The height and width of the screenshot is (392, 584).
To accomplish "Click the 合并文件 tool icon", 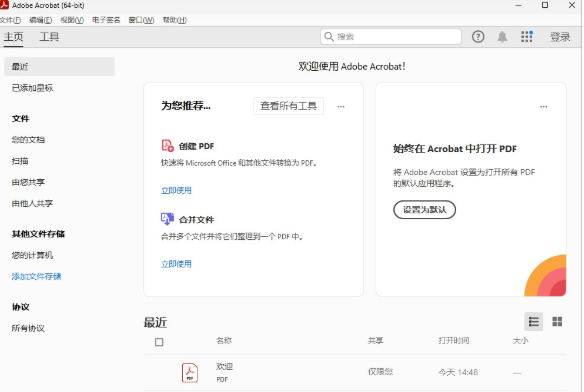I will (167, 219).
